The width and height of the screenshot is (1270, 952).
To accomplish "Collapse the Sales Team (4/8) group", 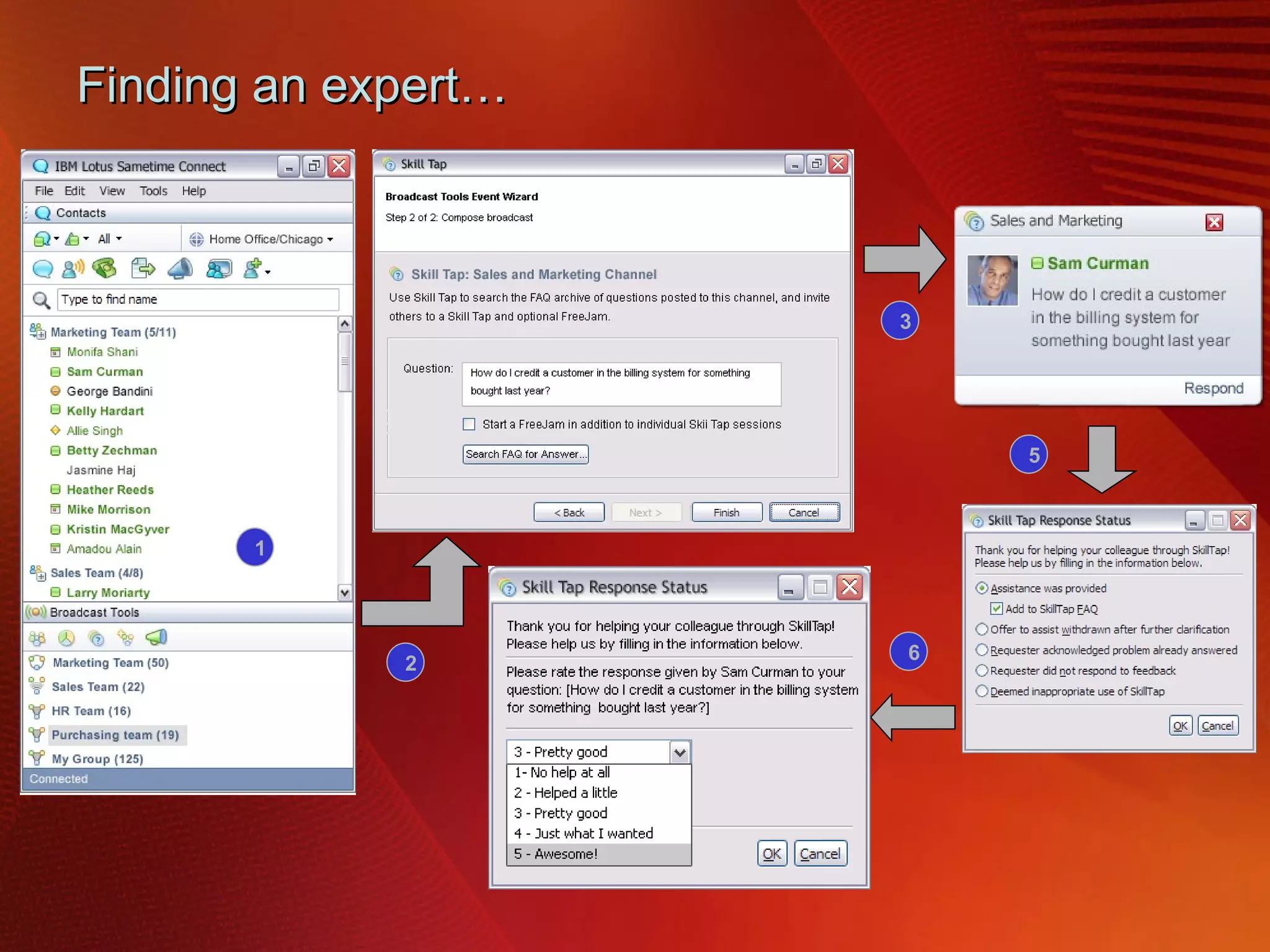I will (37, 573).
